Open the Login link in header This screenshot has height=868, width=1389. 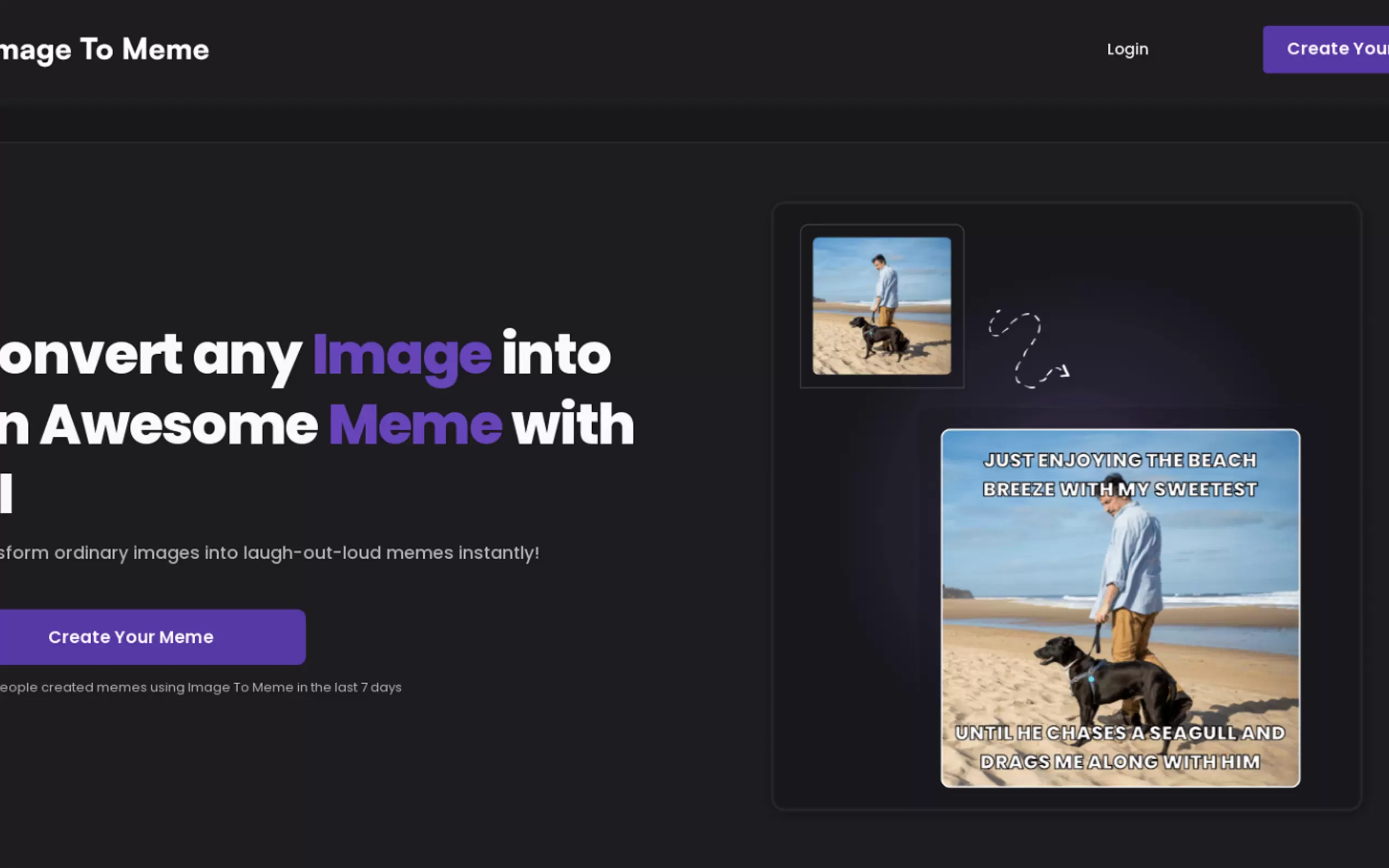tap(1127, 49)
